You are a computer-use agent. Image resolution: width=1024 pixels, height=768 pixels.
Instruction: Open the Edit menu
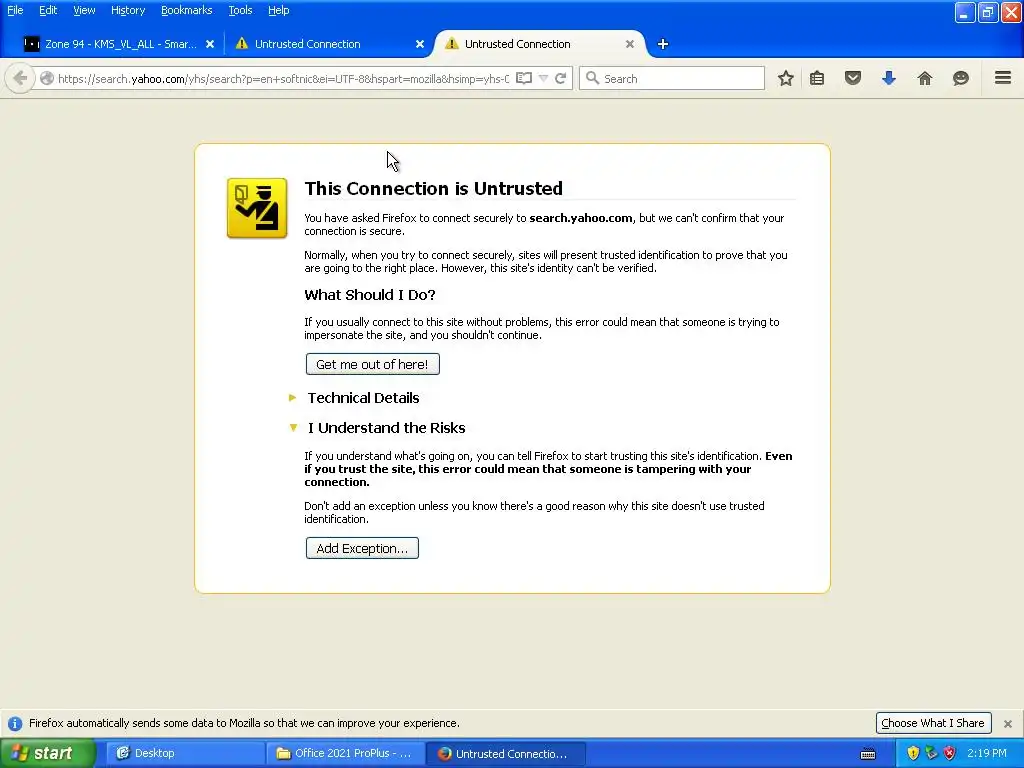(x=48, y=10)
